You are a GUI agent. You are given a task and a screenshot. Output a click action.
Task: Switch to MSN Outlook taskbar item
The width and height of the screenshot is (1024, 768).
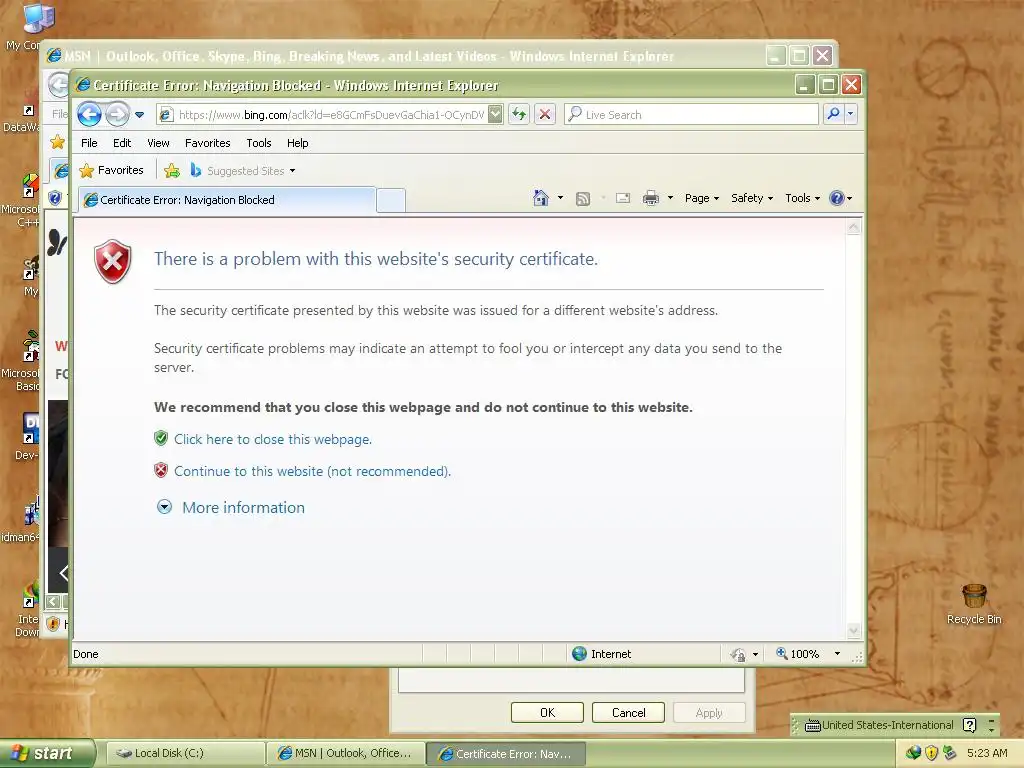pos(346,753)
